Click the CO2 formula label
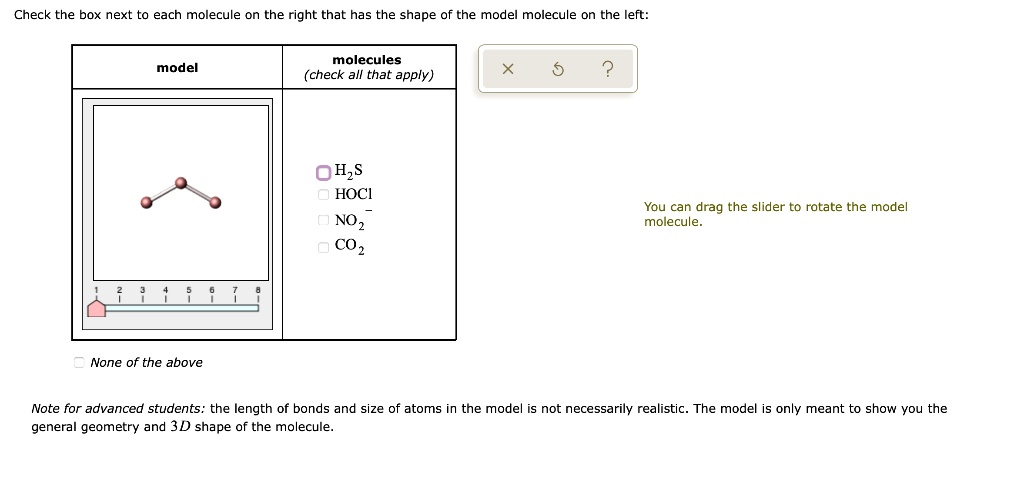 coord(350,247)
